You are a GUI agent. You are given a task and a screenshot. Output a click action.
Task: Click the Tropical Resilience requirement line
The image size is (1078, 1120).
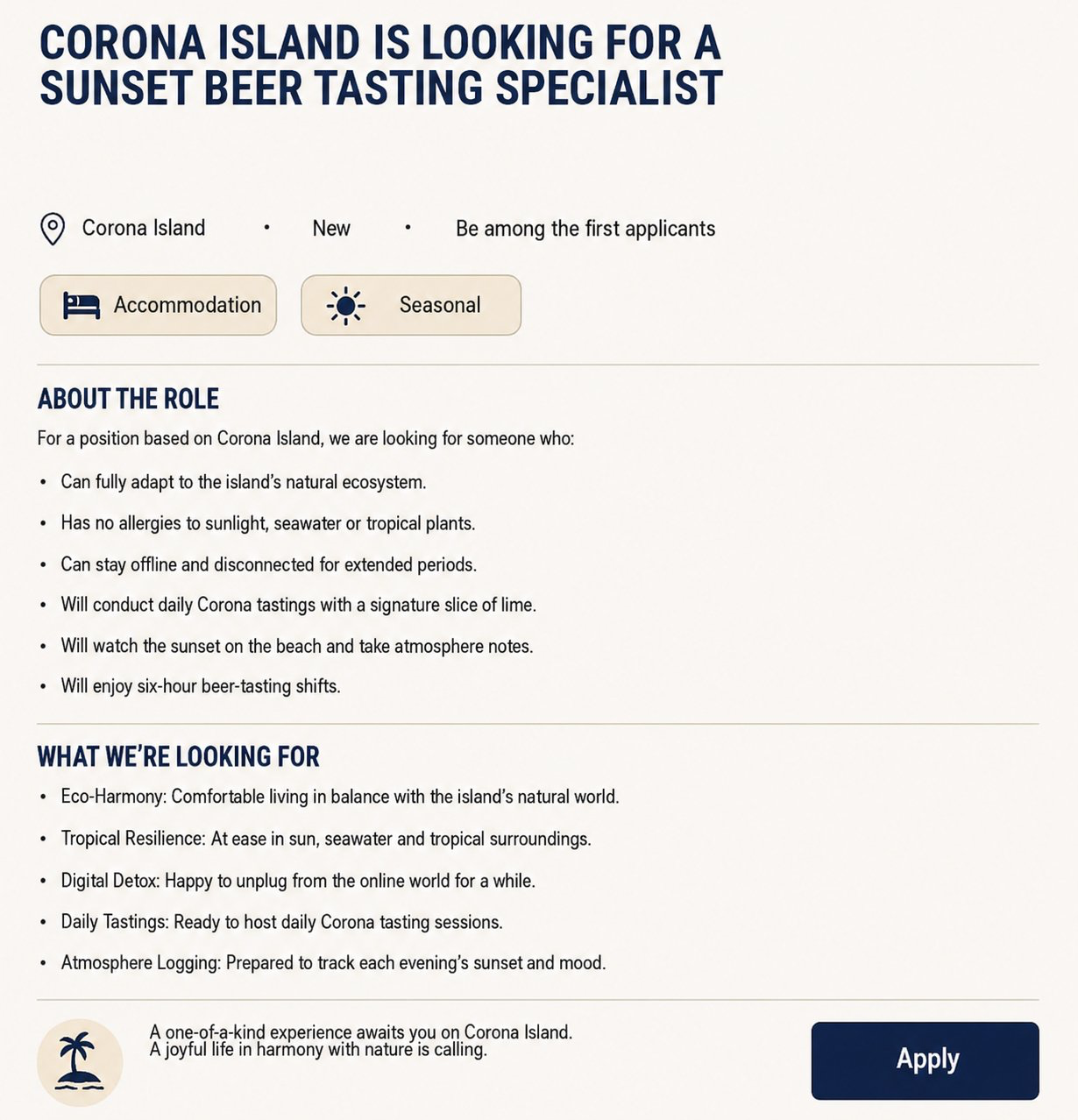coord(326,839)
